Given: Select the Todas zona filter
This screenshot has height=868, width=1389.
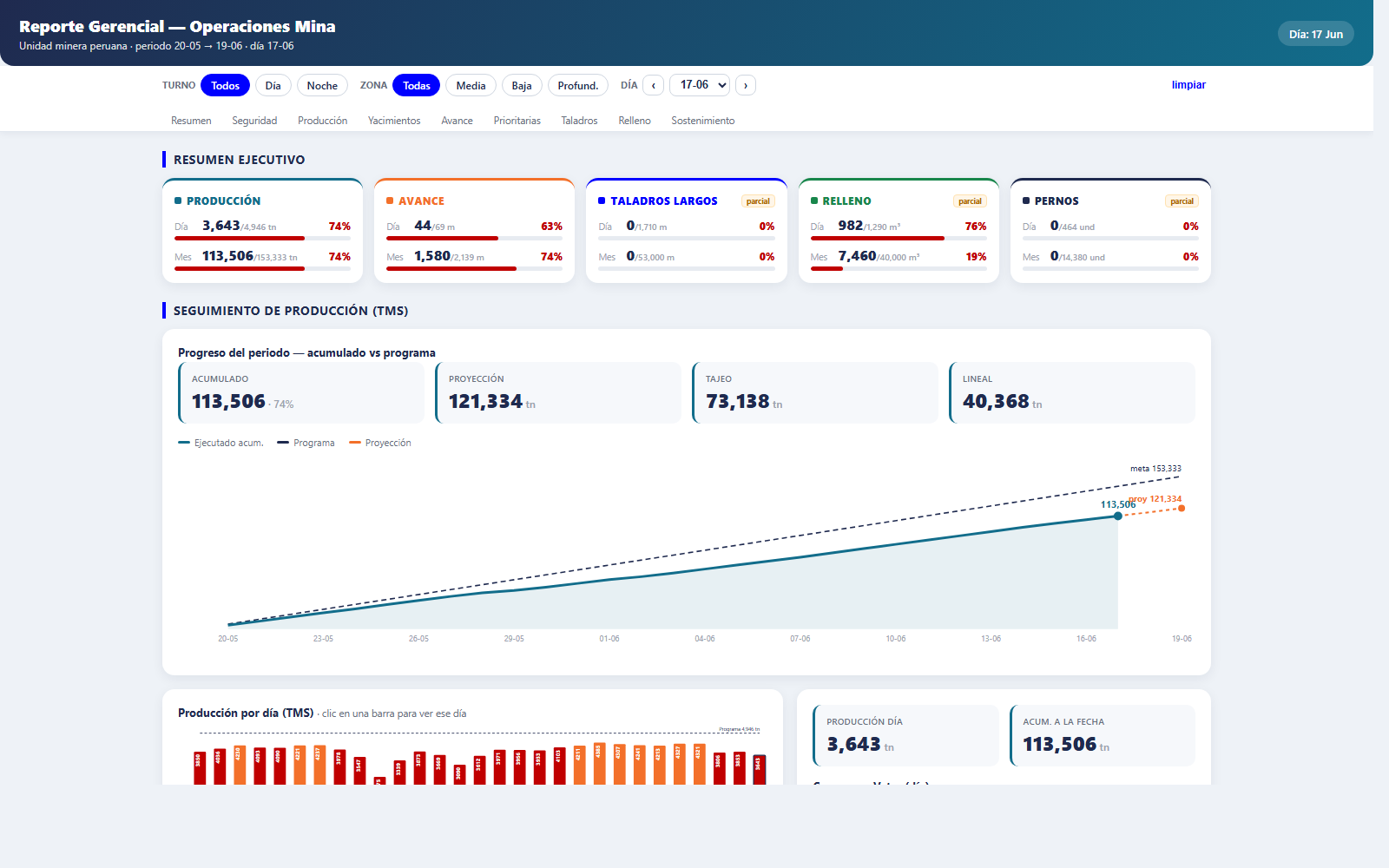Looking at the screenshot, I should pyautogui.click(x=417, y=85).
